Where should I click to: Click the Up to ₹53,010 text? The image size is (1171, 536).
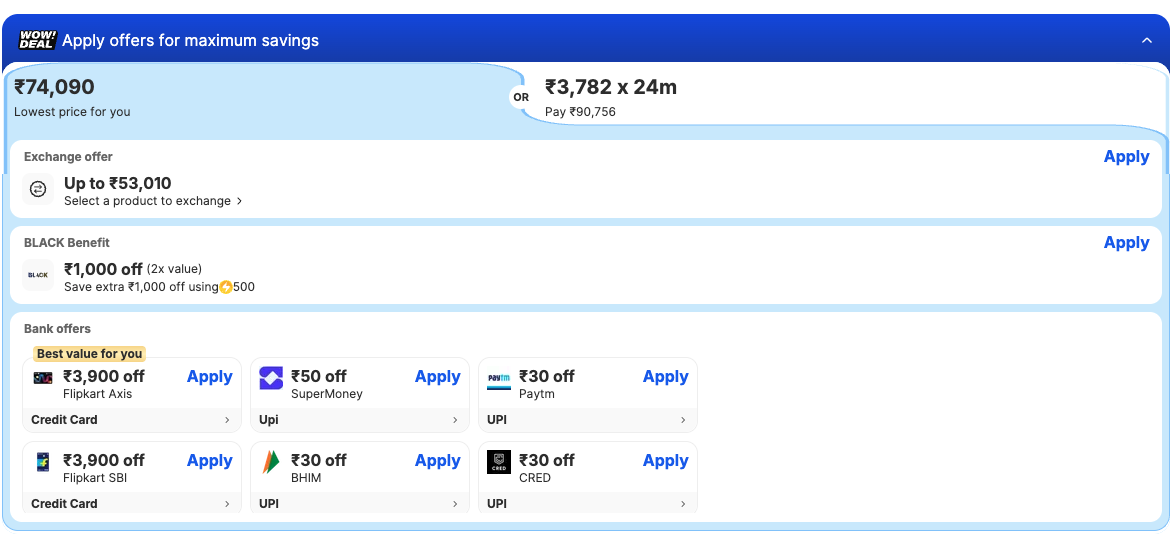117,184
